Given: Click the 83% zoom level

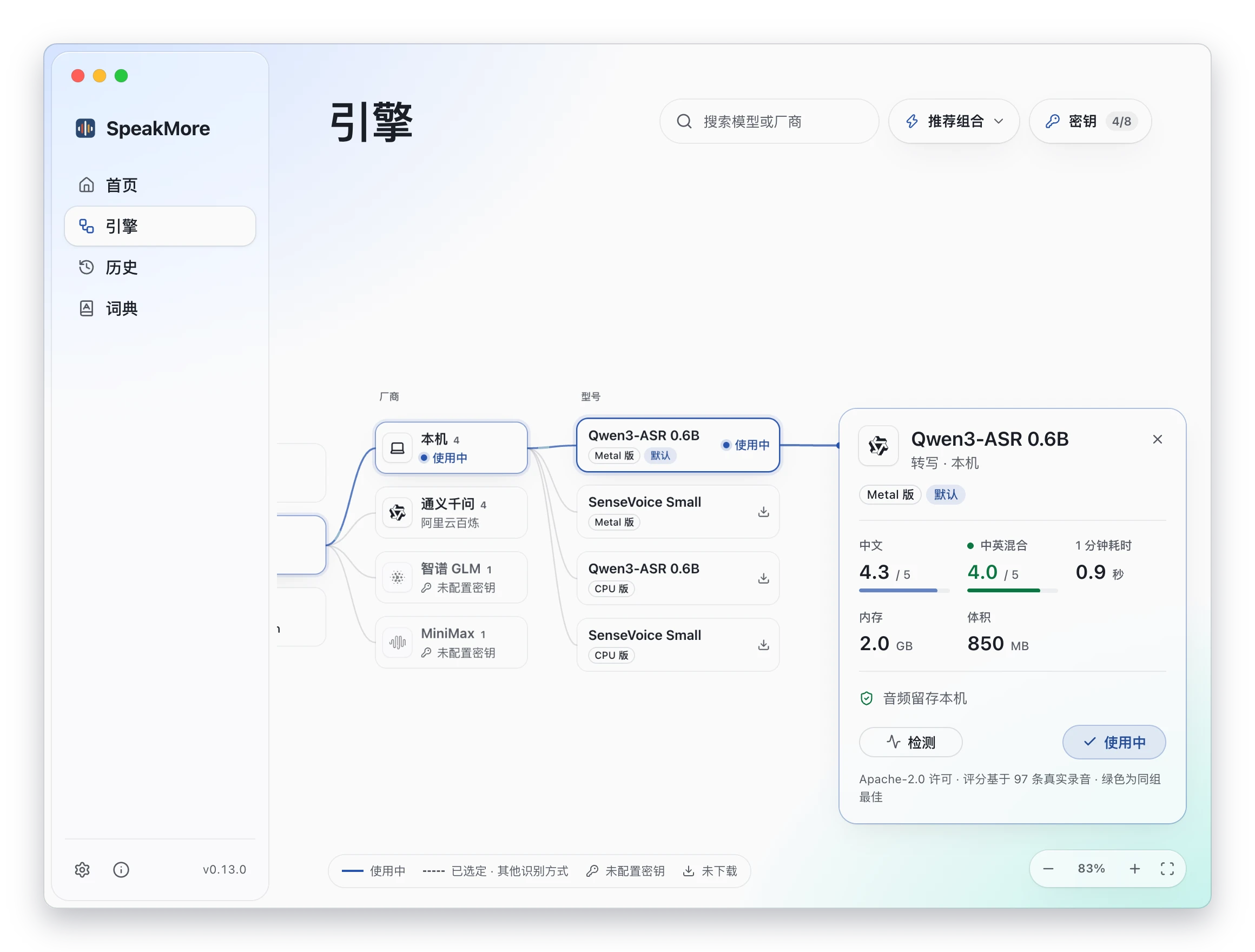Looking at the screenshot, I should click(x=1091, y=868).
